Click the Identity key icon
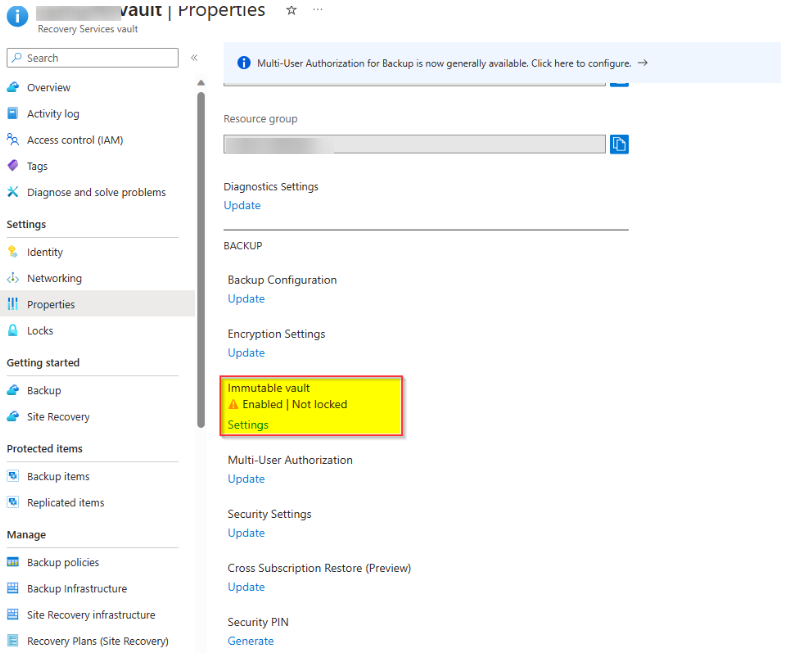The image size is (789, 653). point(13,252)
